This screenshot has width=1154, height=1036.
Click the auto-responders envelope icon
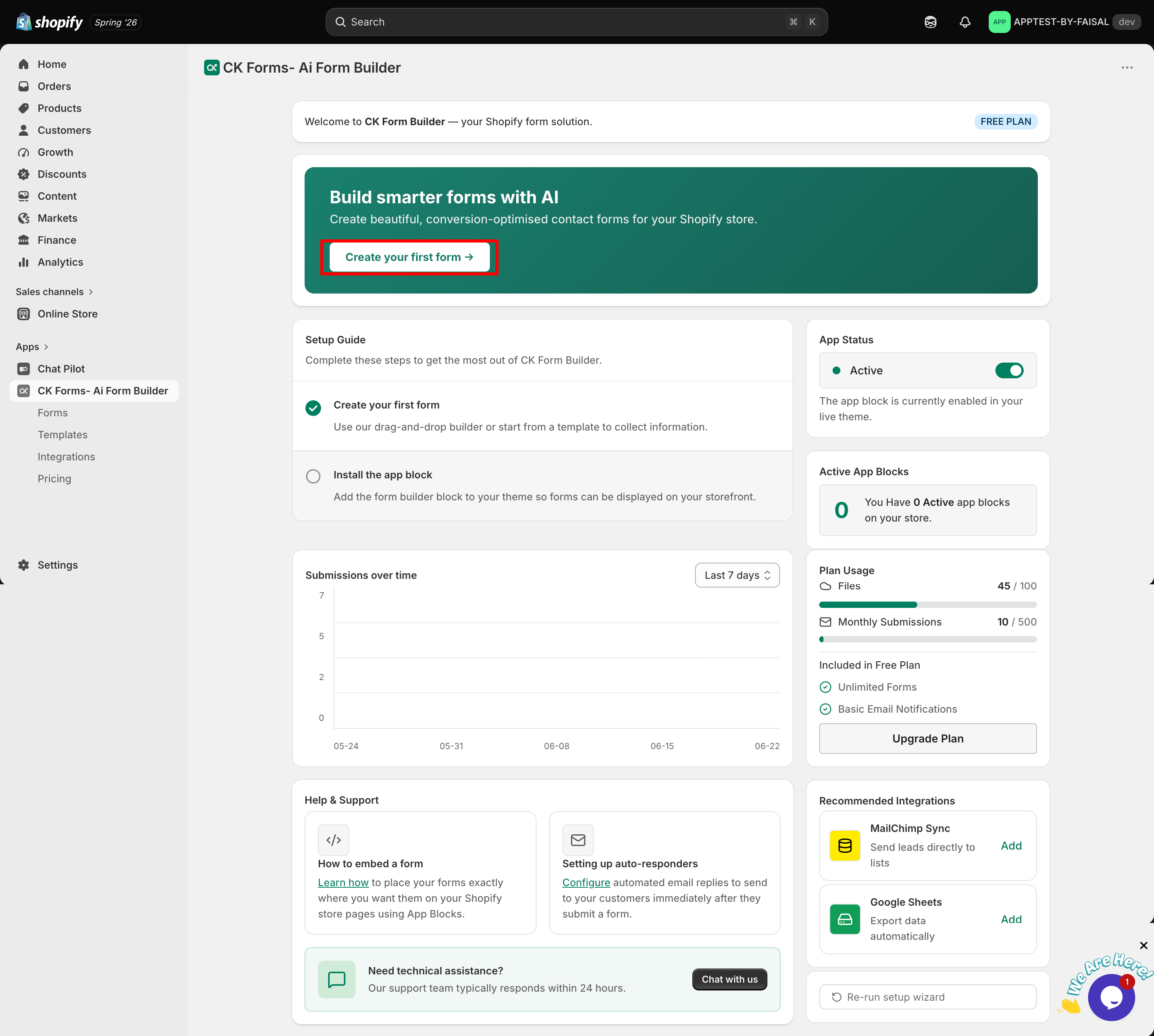(x=578, y=840)
